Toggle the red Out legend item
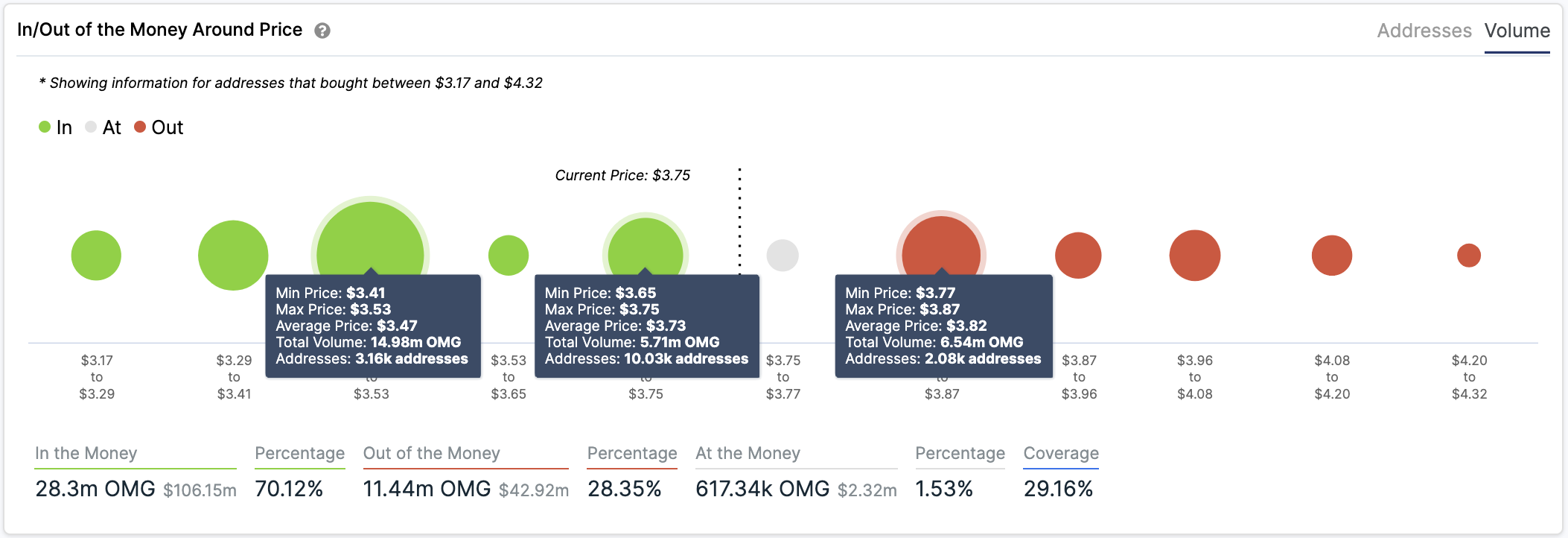The image size is (1568, 538). click(x=159, y=127)
